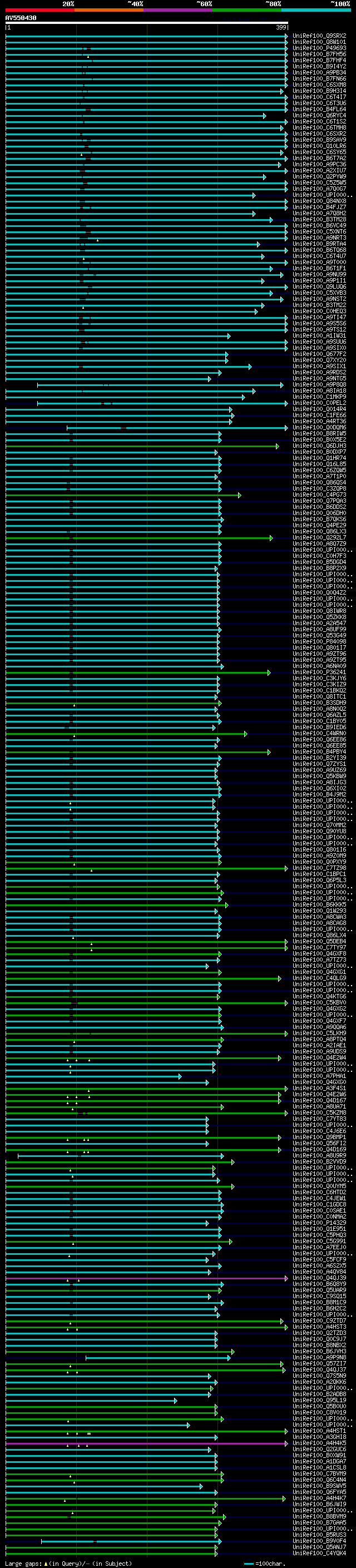This screenshot has height=1568, width=356.
Task: Click label UniRef100_B7FN66
Action: click(319, 78)
